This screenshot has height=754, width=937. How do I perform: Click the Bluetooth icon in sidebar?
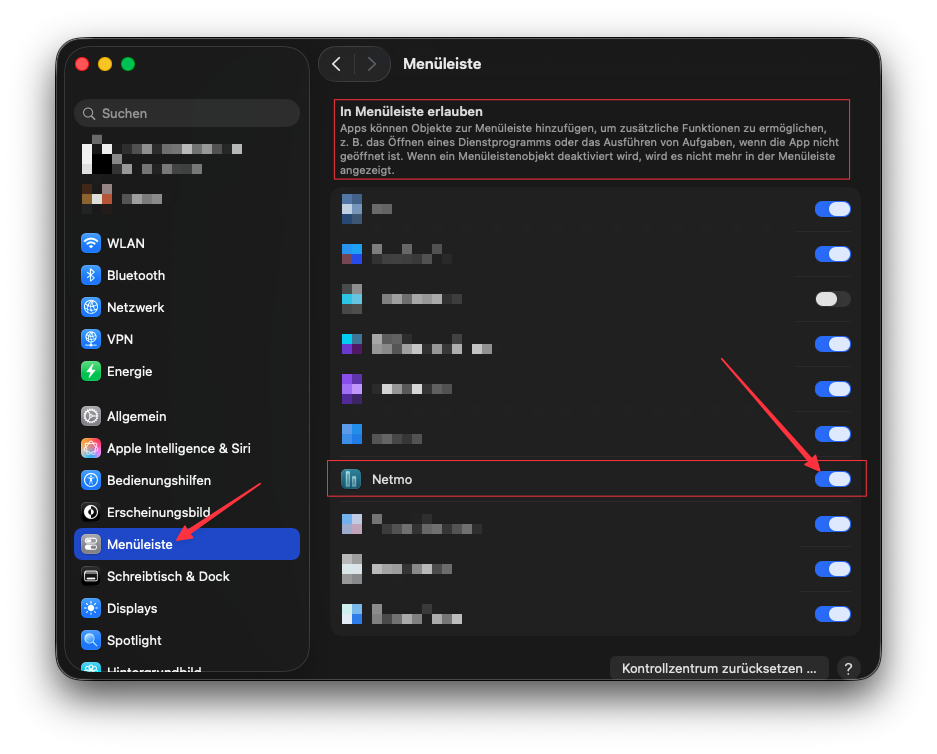91,275
